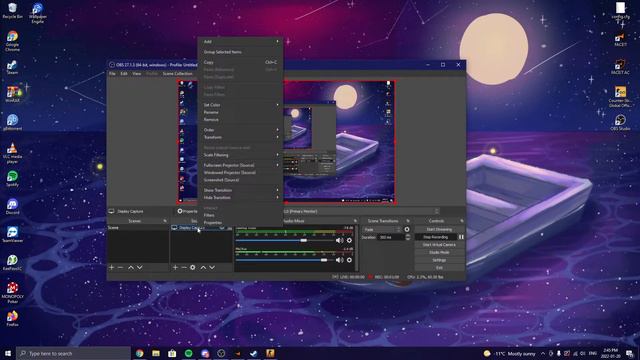Pop out the Scenes dock icon
Screen dimensions: 640x360
[165, 221]
